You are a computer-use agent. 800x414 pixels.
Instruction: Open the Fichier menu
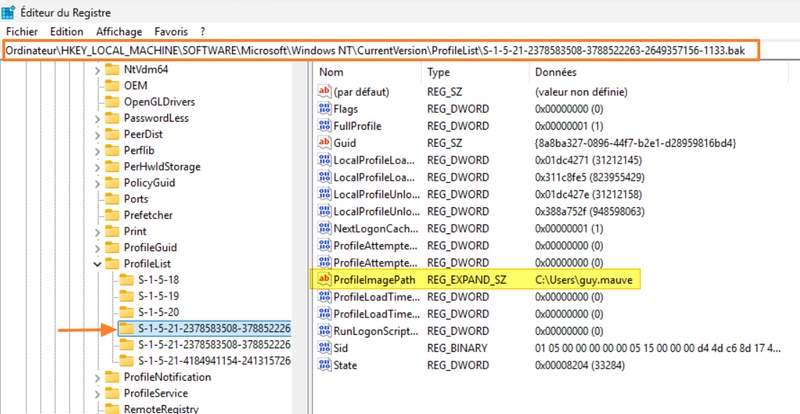point(21,31)
